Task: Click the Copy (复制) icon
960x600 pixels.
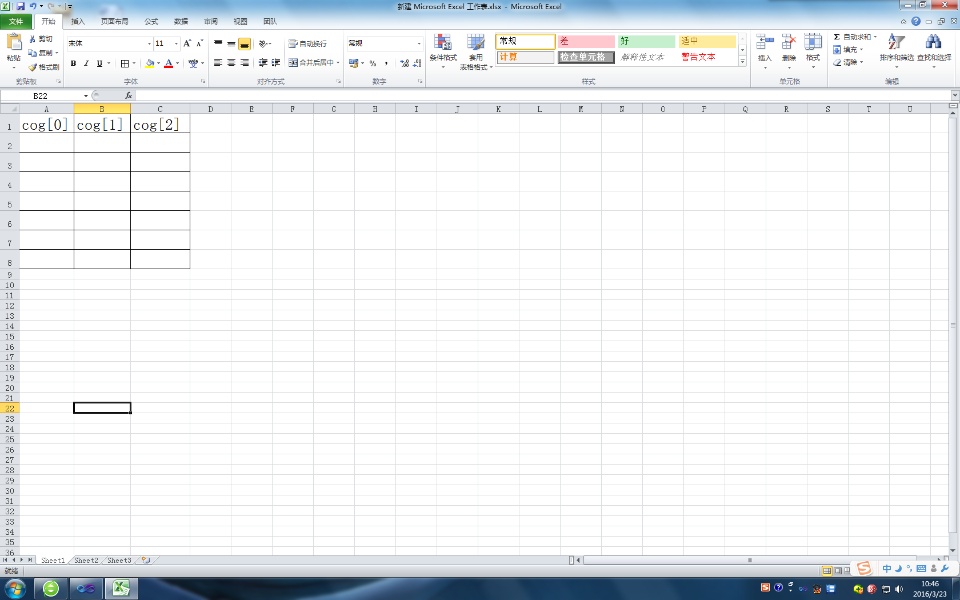Action: [33, 53]
